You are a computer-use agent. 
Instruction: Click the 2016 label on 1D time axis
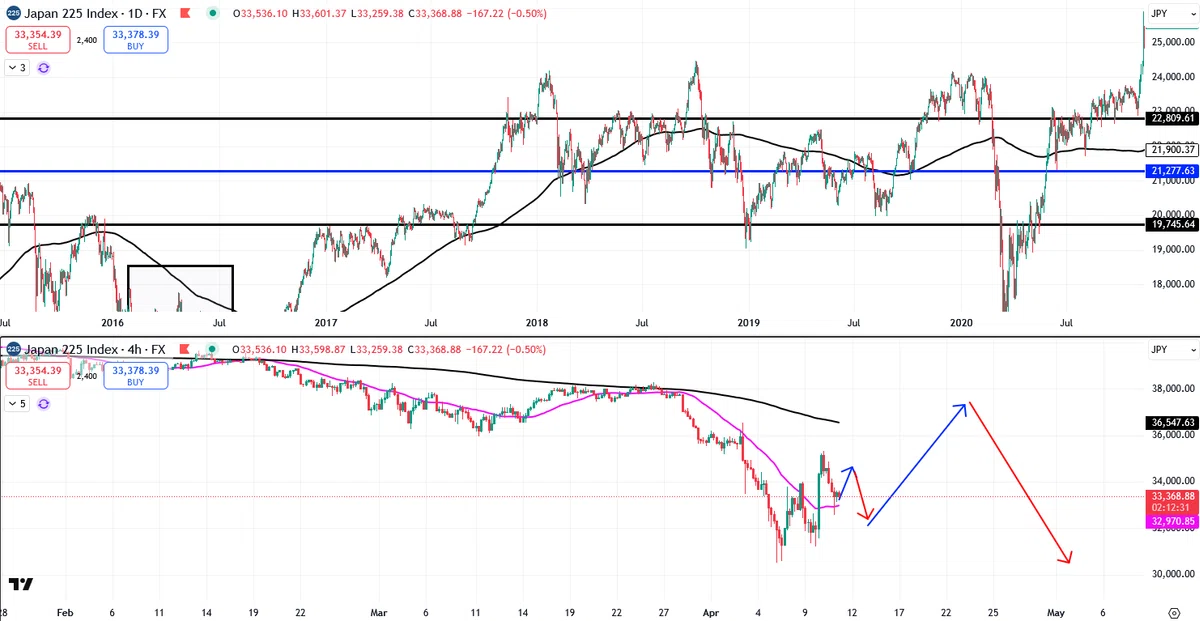pyautogui.click(x=113, y=323)
